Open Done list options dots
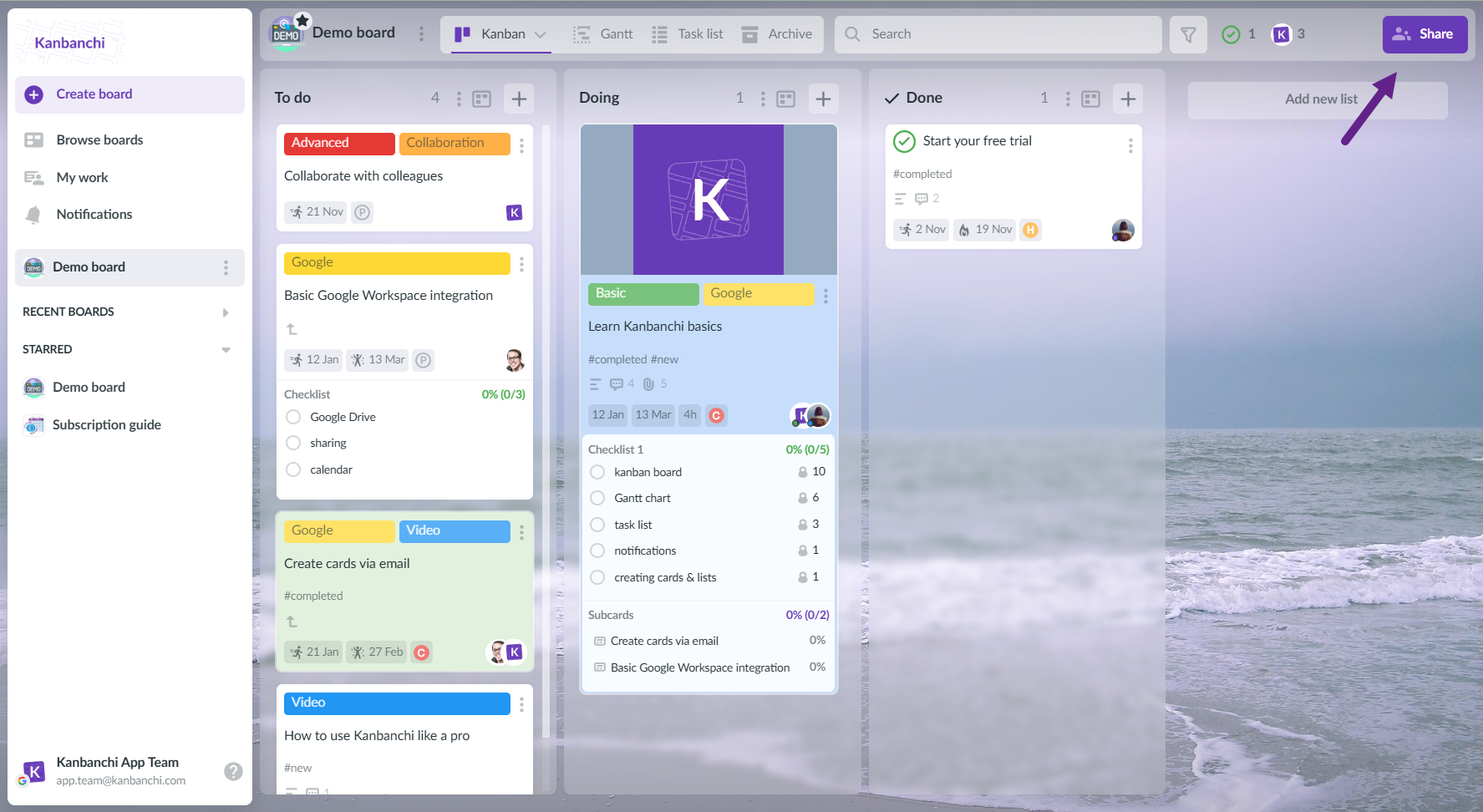The height and width of the screenshot is (812, 1483). coord(1068,99)
